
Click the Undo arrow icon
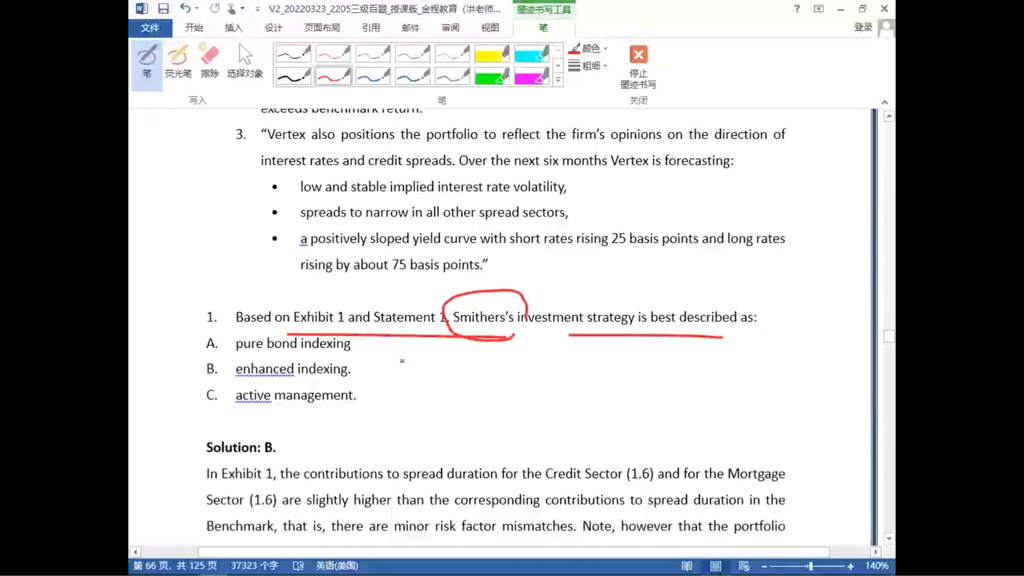185,8
